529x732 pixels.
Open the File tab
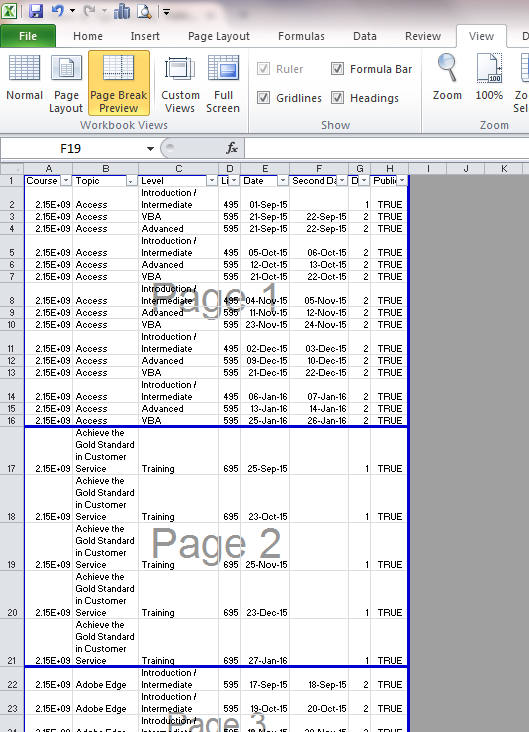pyautogui.click(x=28, y=36)
